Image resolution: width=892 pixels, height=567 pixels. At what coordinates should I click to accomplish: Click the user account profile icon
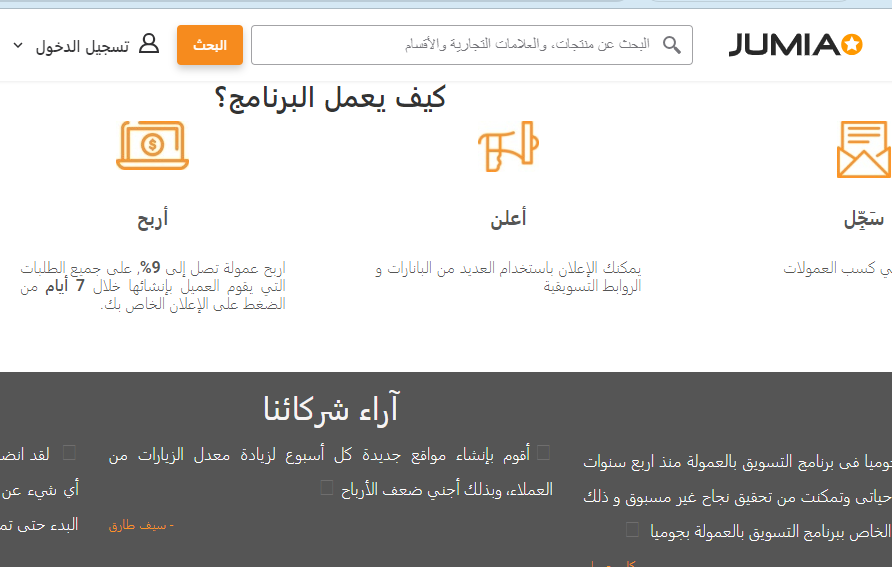149,45
